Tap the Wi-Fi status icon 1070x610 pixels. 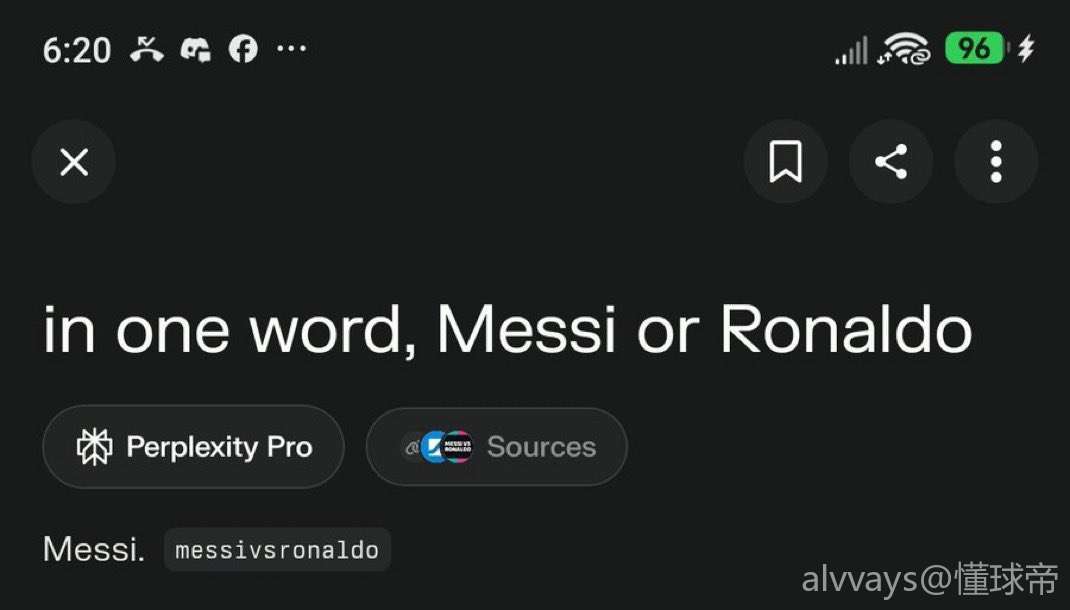click(x=905, y=49)
